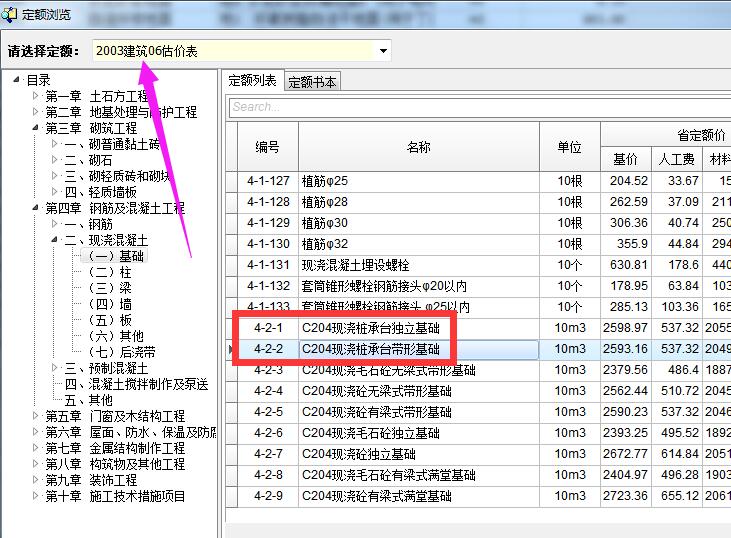Expand 二、砌石 node triangle
The image size is (731, 538).
[x=55, y=160]
